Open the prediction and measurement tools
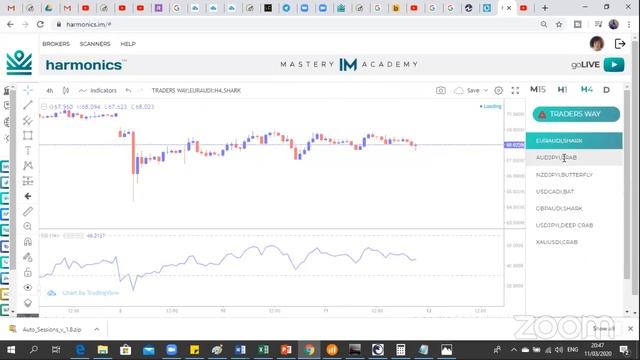Screen dimensions: 640x360 28,181
